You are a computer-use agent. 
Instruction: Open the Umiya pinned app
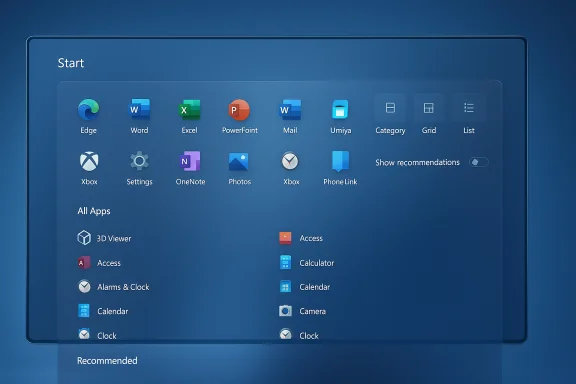pos(341,116)
